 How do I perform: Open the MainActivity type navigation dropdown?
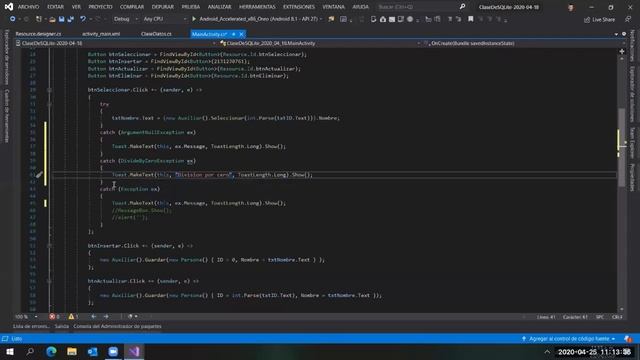(320, 43)
